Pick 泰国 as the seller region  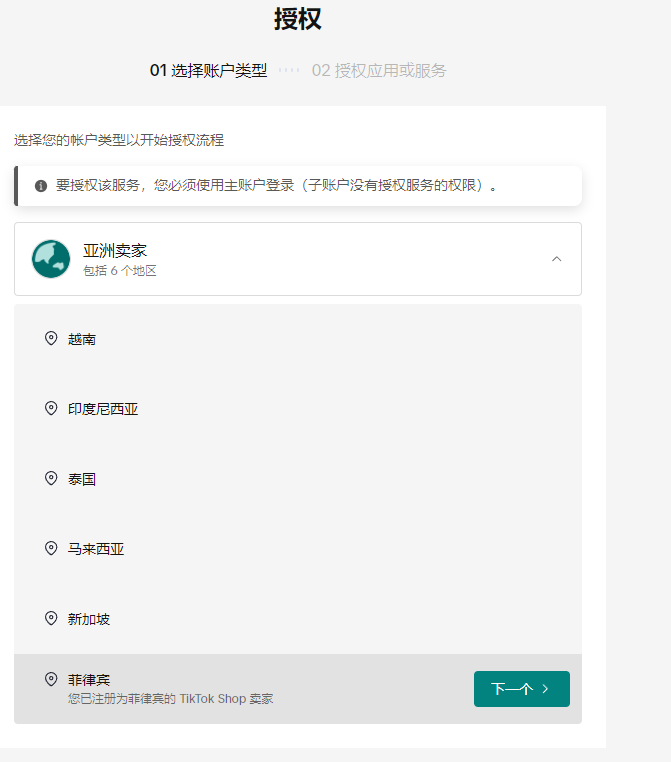(x=82, y=480)
